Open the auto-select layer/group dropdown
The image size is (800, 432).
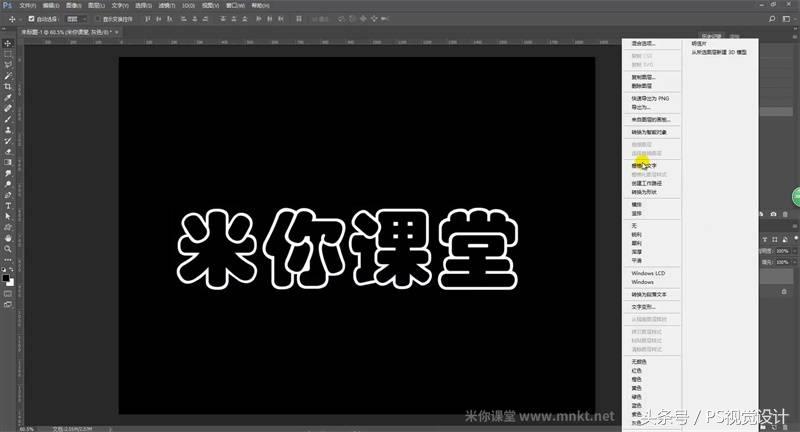[x=77, y=19]
